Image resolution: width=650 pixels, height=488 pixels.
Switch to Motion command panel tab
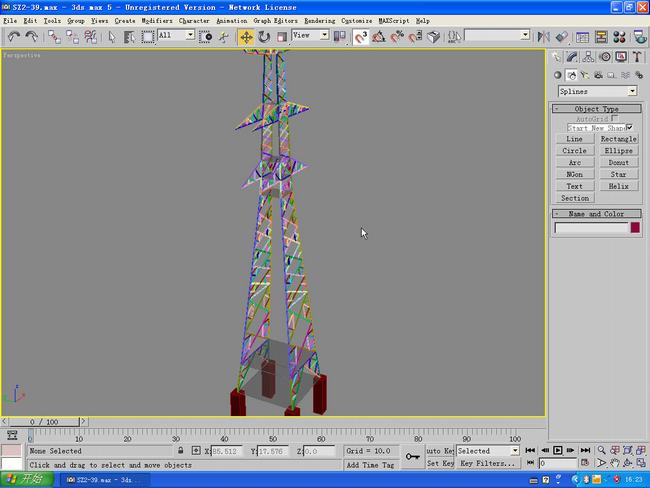605,57
